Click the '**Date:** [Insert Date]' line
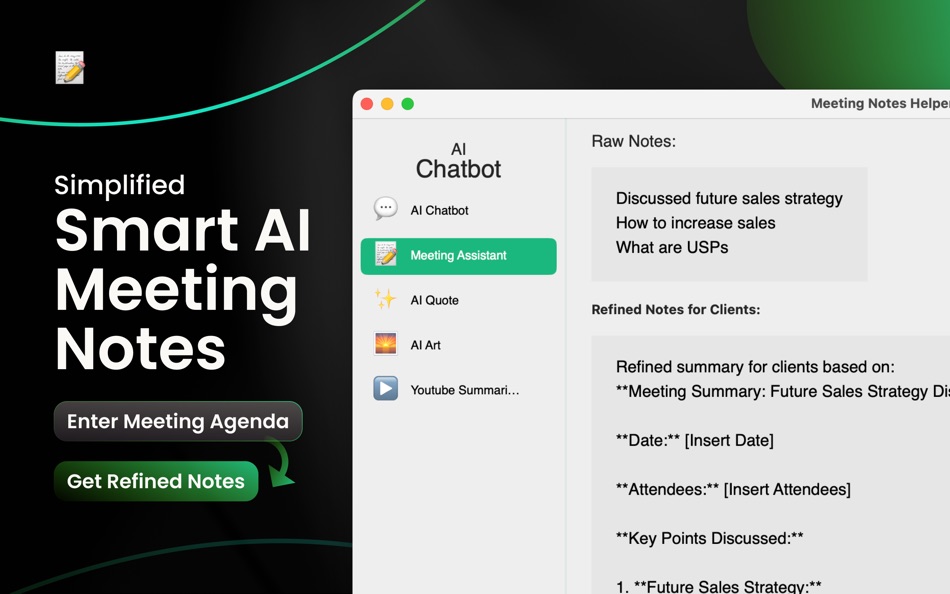The image size is (950, 594). tap(695, 441)
